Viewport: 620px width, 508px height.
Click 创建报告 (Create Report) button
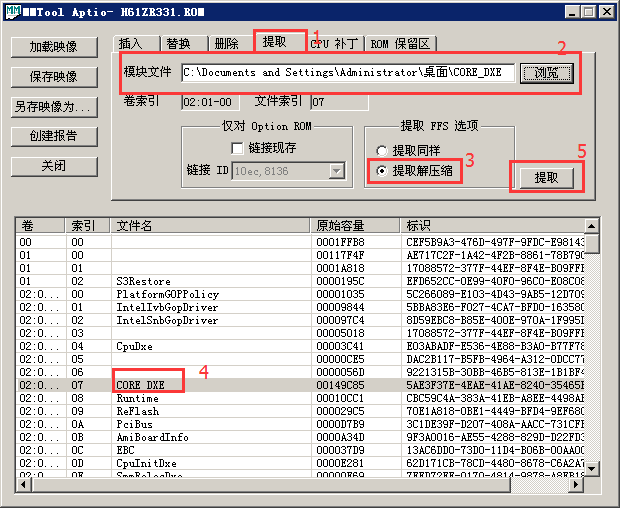point(54,136)
